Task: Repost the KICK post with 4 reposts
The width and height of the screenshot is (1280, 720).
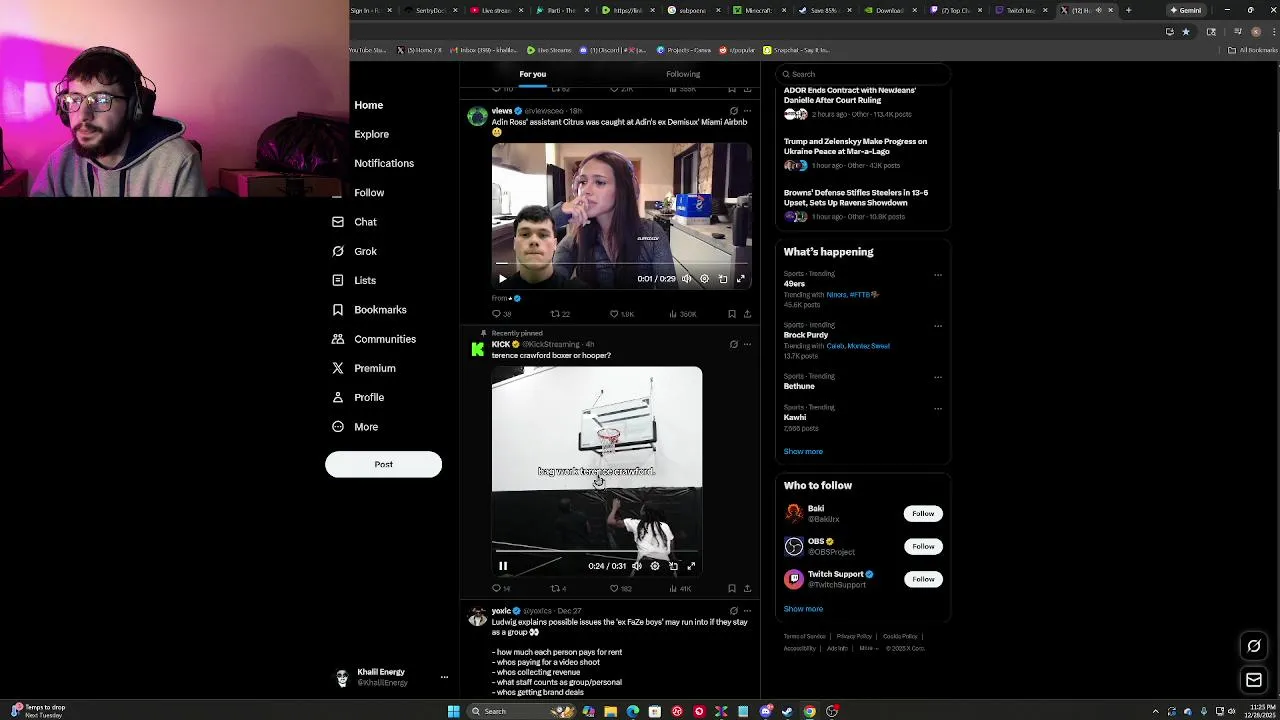Action: tap(558, 588)
